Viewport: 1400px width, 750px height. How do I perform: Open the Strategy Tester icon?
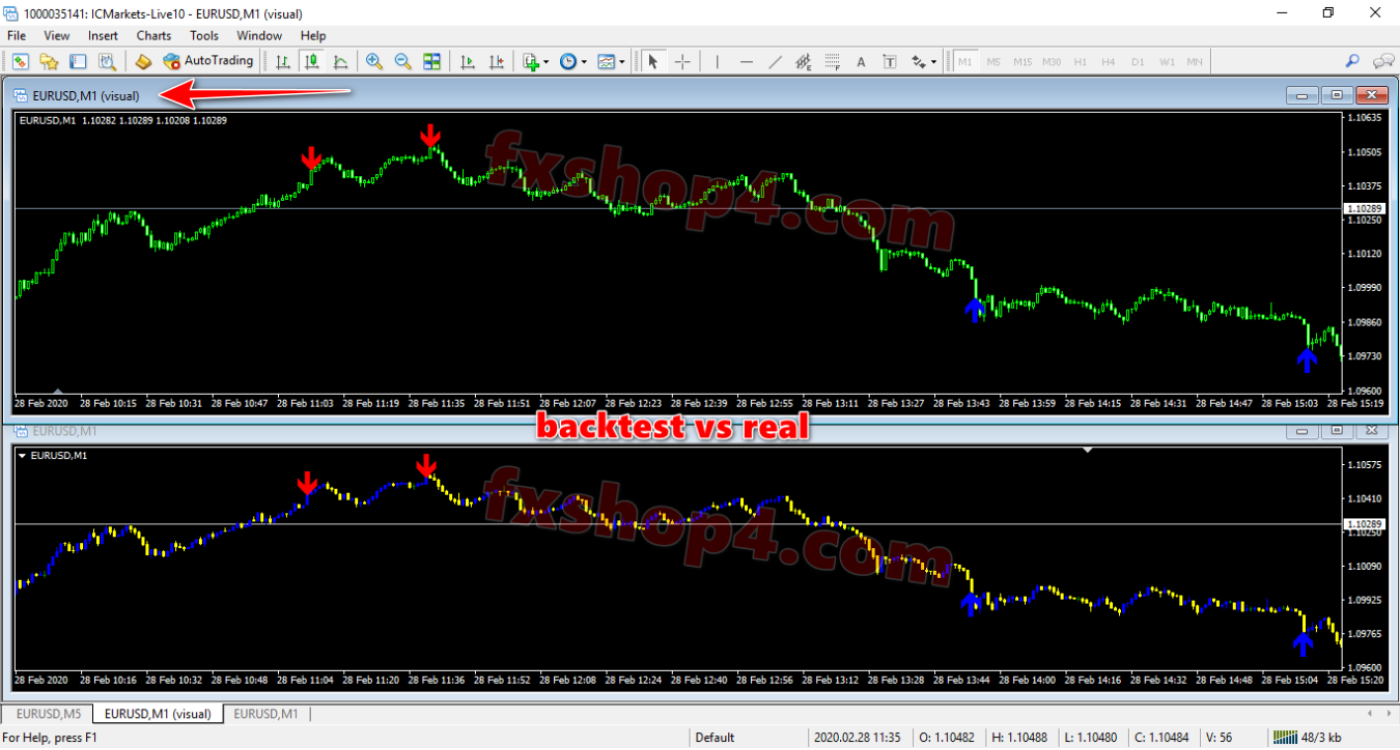[107, 61]
